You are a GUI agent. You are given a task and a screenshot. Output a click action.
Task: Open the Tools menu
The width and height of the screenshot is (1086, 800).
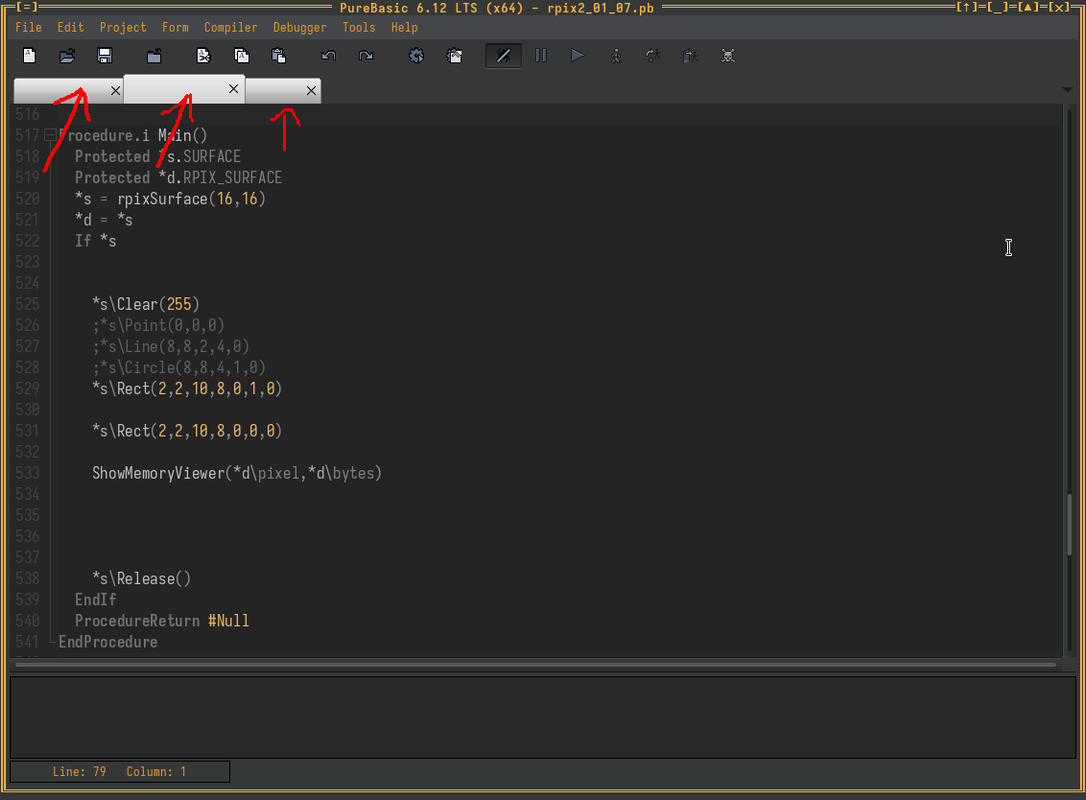point(359,28)
